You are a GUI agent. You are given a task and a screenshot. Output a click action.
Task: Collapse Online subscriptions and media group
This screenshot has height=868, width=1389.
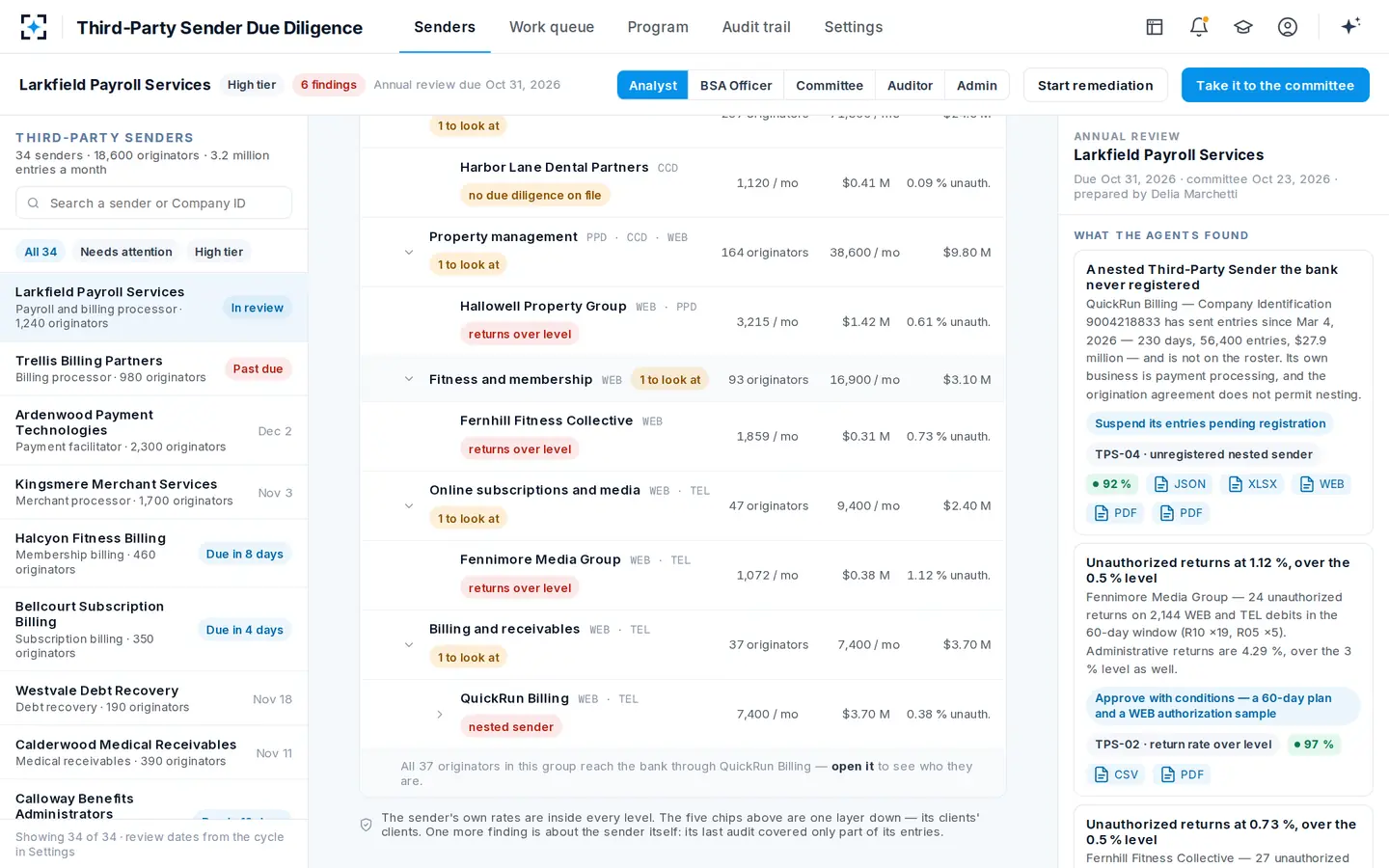point(409,506)
